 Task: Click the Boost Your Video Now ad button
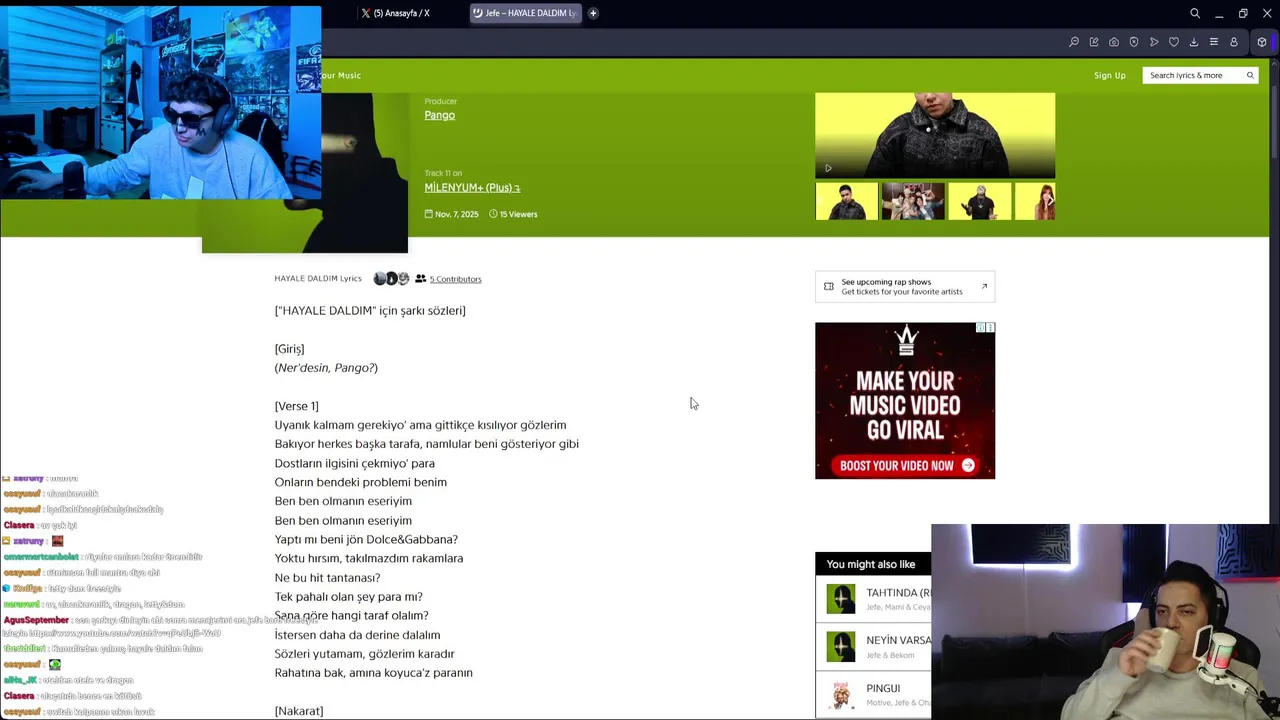(905, 465)
